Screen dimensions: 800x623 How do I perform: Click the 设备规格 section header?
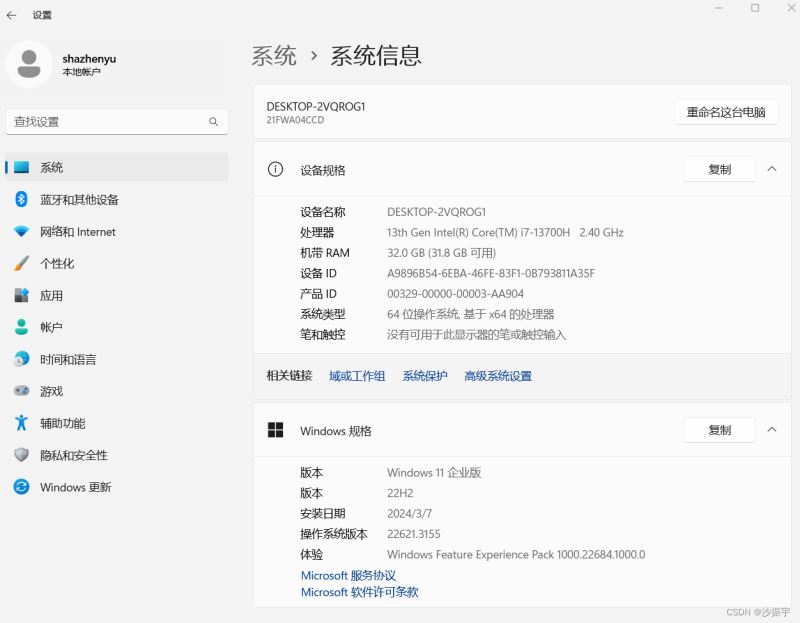click(x=522, y=169)
